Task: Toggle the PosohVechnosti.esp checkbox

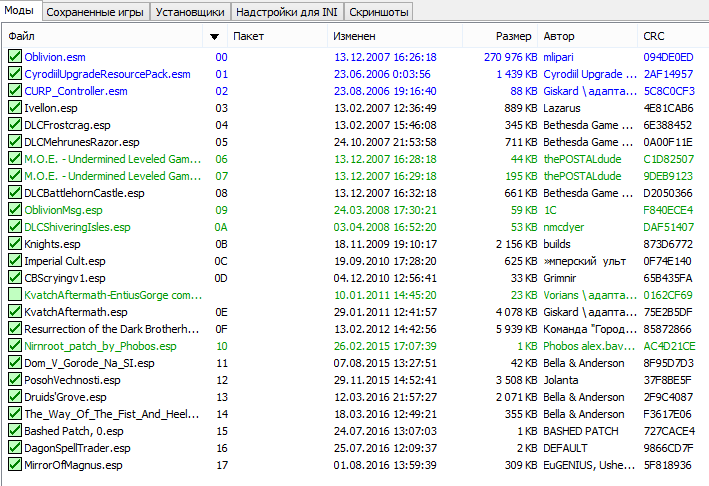Action: pos(15,379)
